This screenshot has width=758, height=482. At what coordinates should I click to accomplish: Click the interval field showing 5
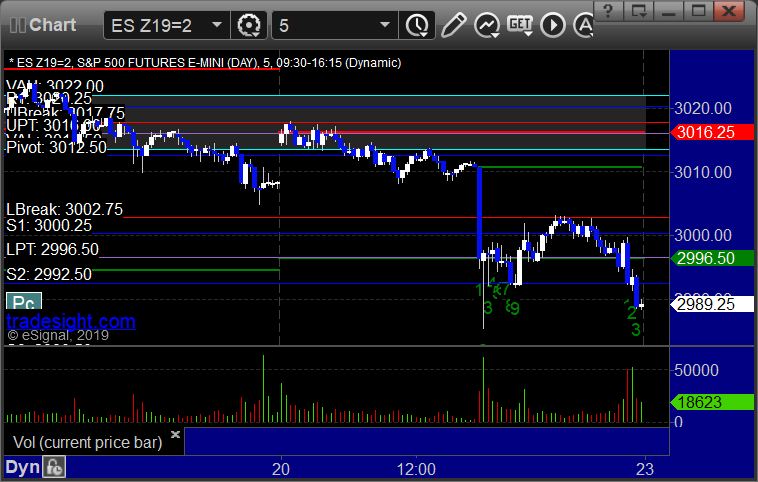pos(335,25)
